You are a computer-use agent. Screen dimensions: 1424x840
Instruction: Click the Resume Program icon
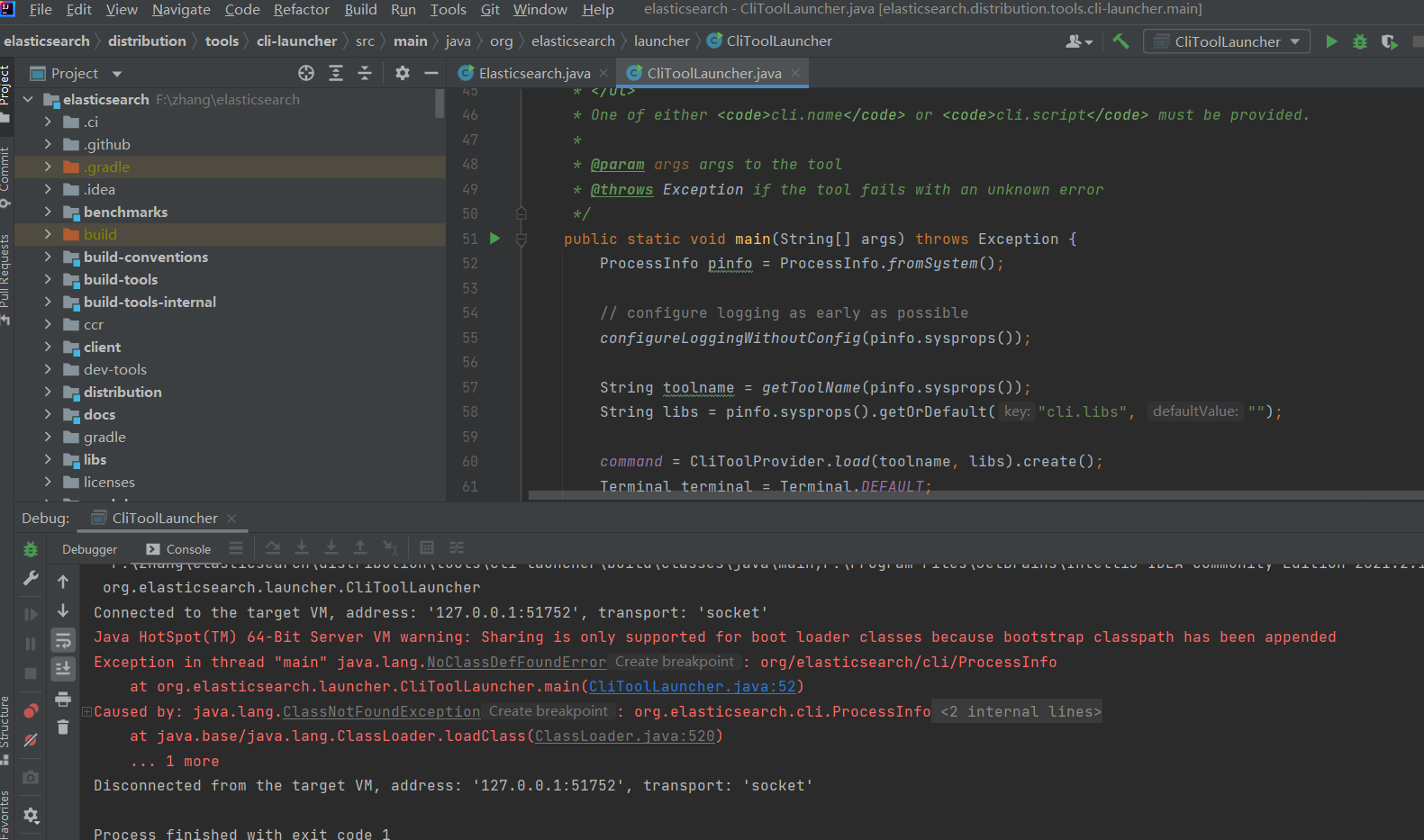pos(31,614)
